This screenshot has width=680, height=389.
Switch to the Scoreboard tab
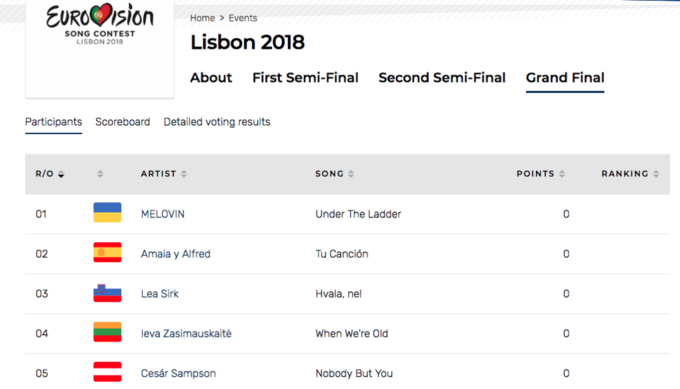tap(123, 122)
